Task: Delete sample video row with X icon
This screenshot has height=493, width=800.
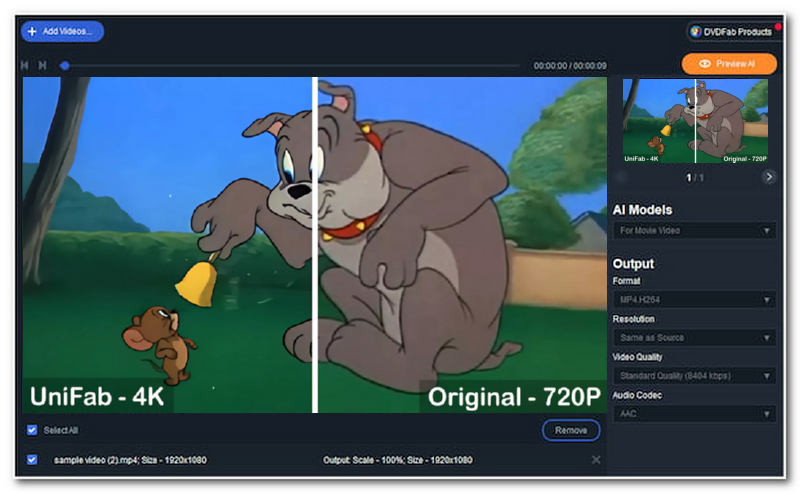Action: [x=596, y=460]
